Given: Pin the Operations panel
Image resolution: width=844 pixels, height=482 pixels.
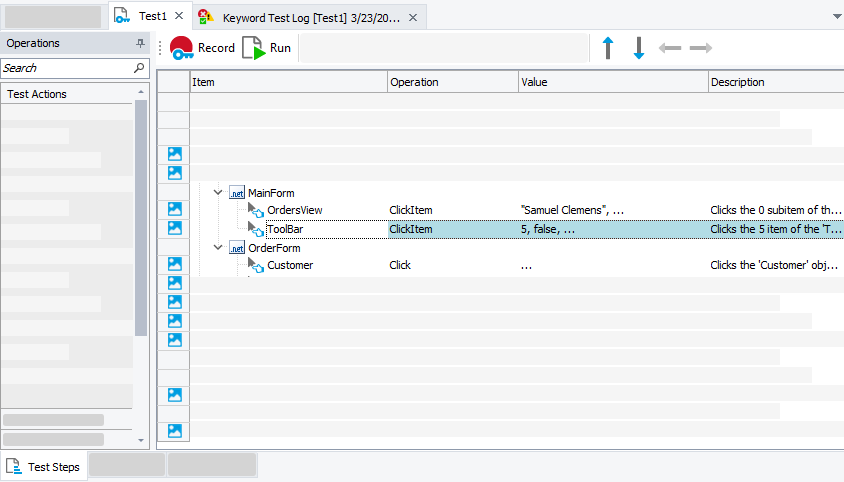Looking at the screenshot, I should pos(140,44).
